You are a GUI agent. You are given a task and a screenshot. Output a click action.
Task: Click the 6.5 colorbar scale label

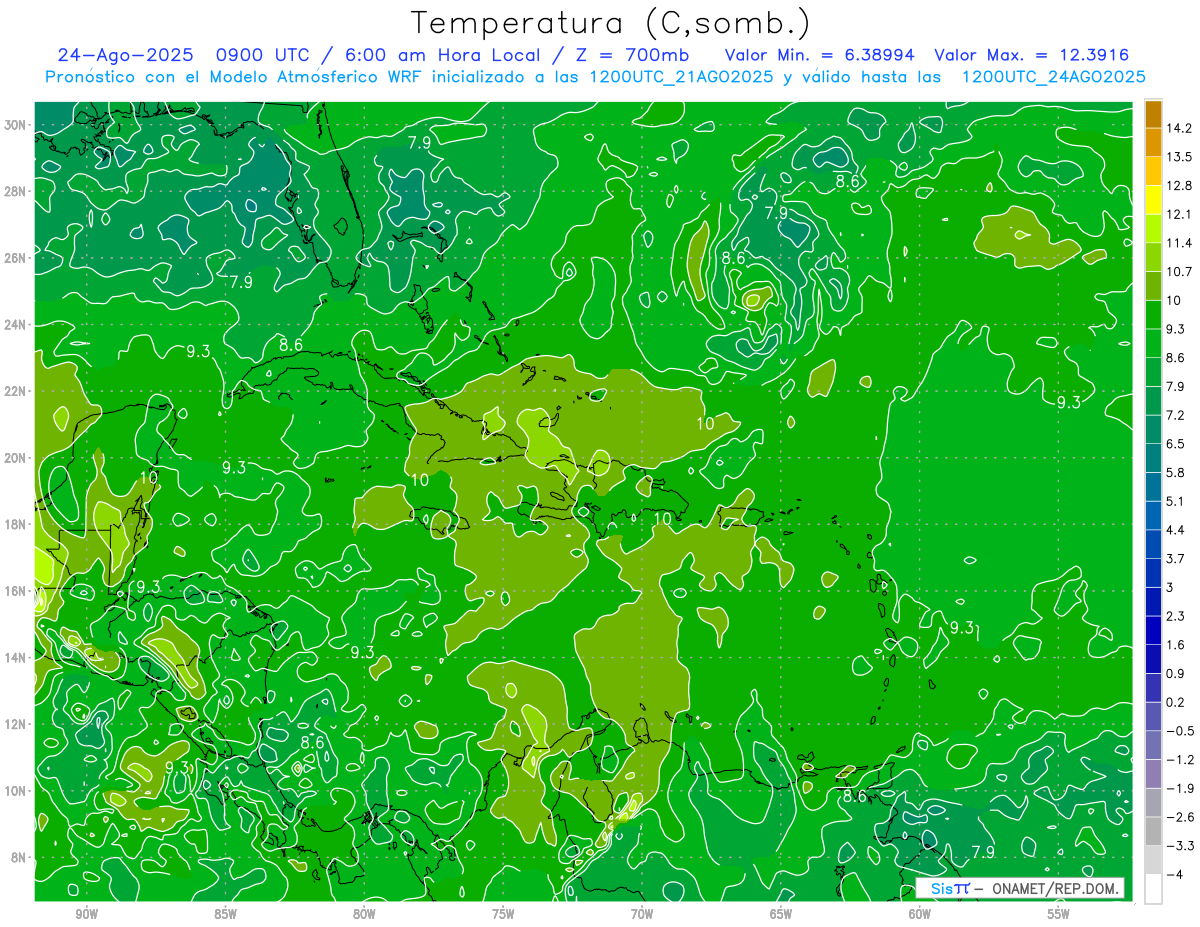click(1177, 444)
